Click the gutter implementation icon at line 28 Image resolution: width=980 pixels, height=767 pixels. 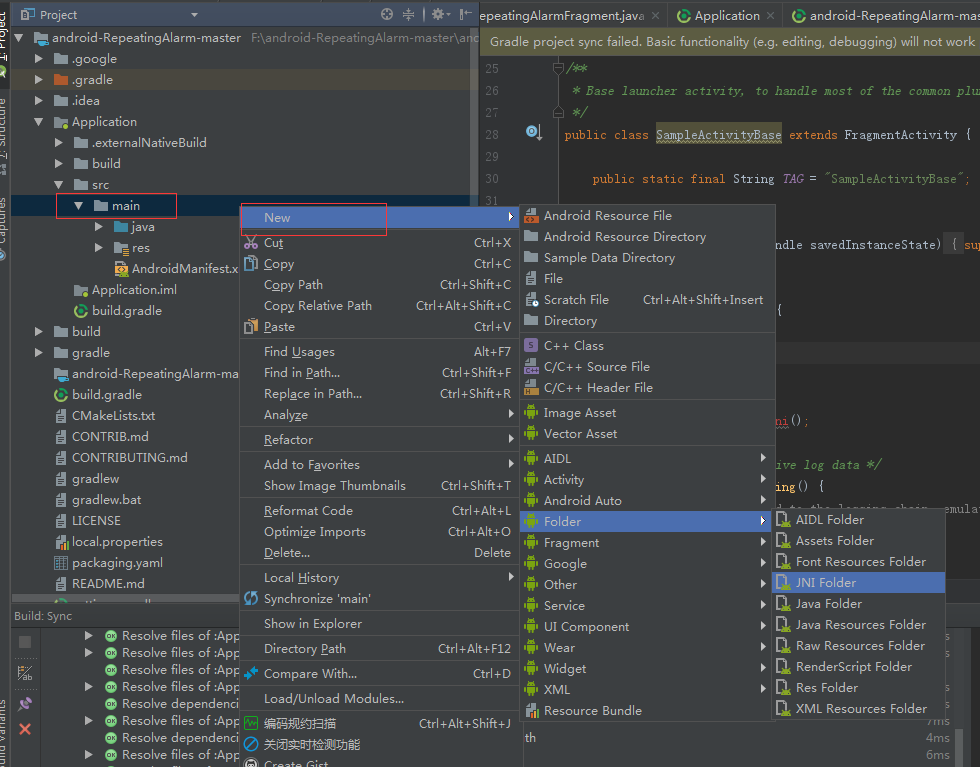(x=533, y=133)
